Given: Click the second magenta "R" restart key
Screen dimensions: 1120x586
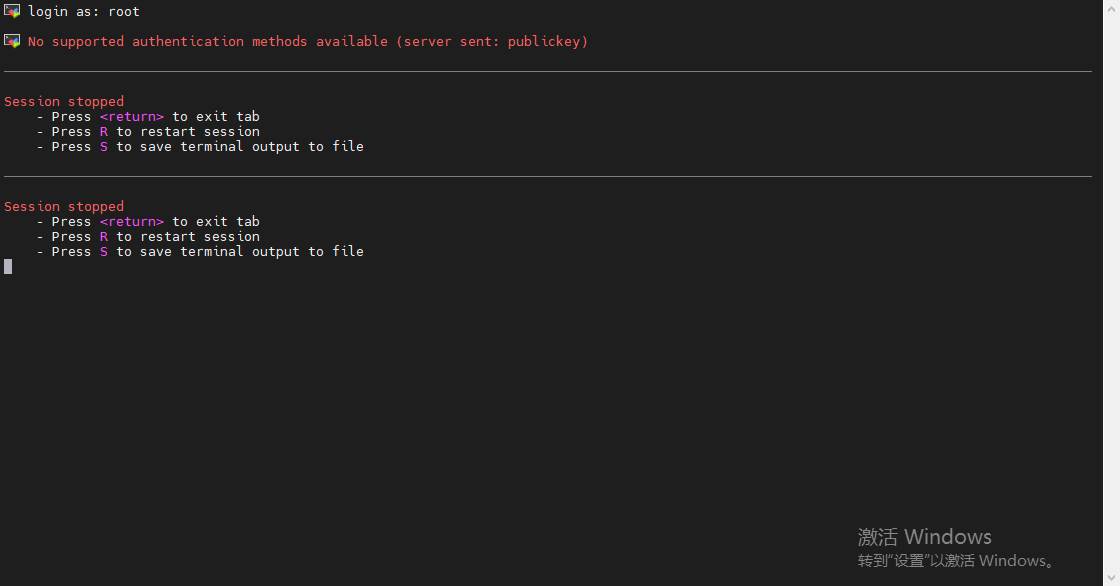Looking at the screenshot, I should [104, 237].
